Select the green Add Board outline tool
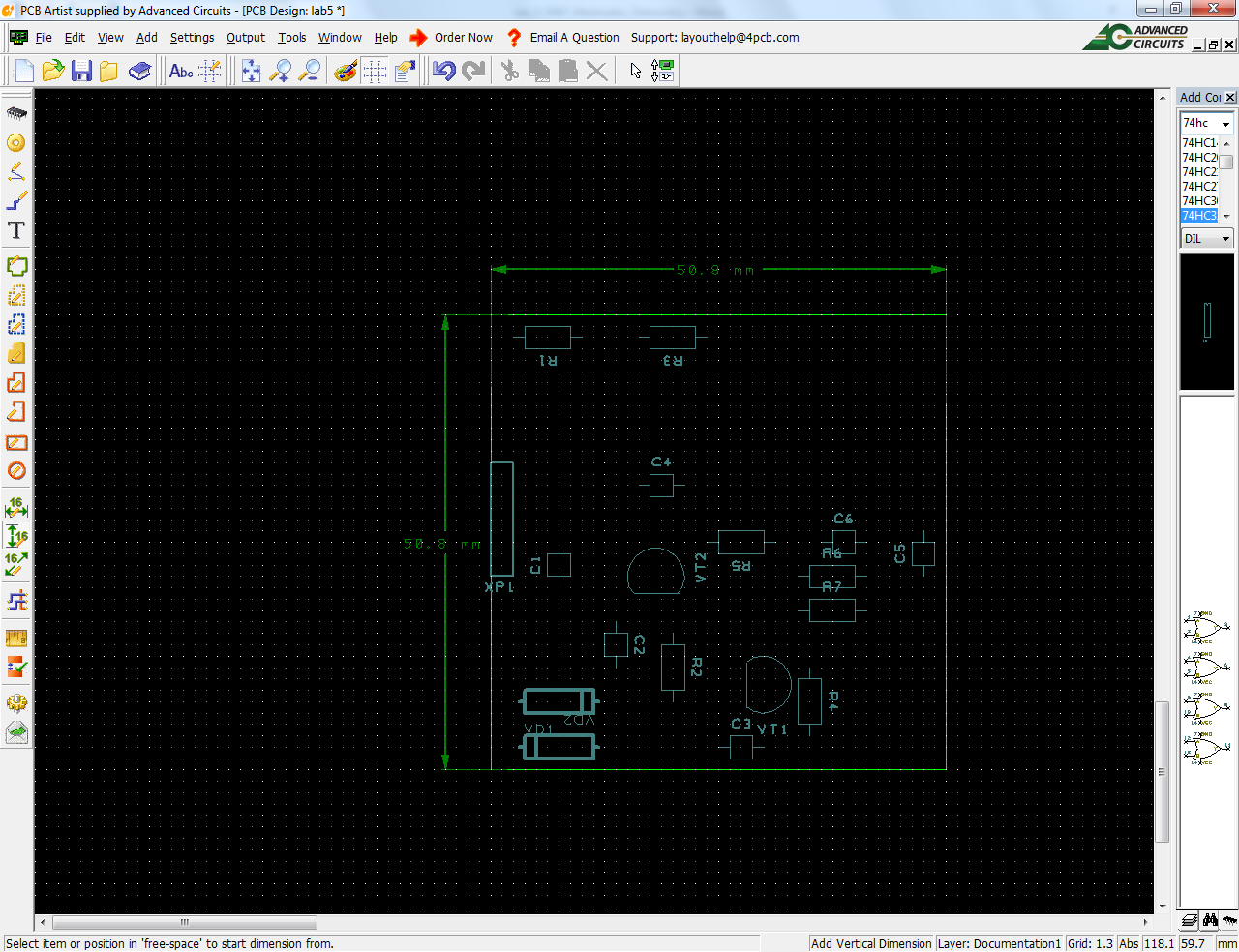Screen dimensions: 1239x952 point(16,266)
